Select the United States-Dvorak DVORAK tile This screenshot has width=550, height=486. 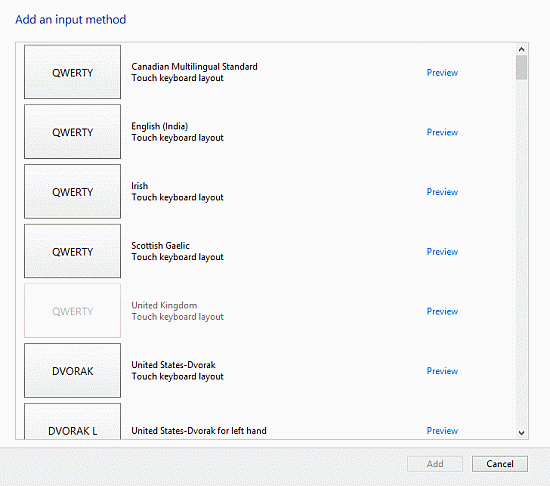pyautogui.click(x=72, y=370)
